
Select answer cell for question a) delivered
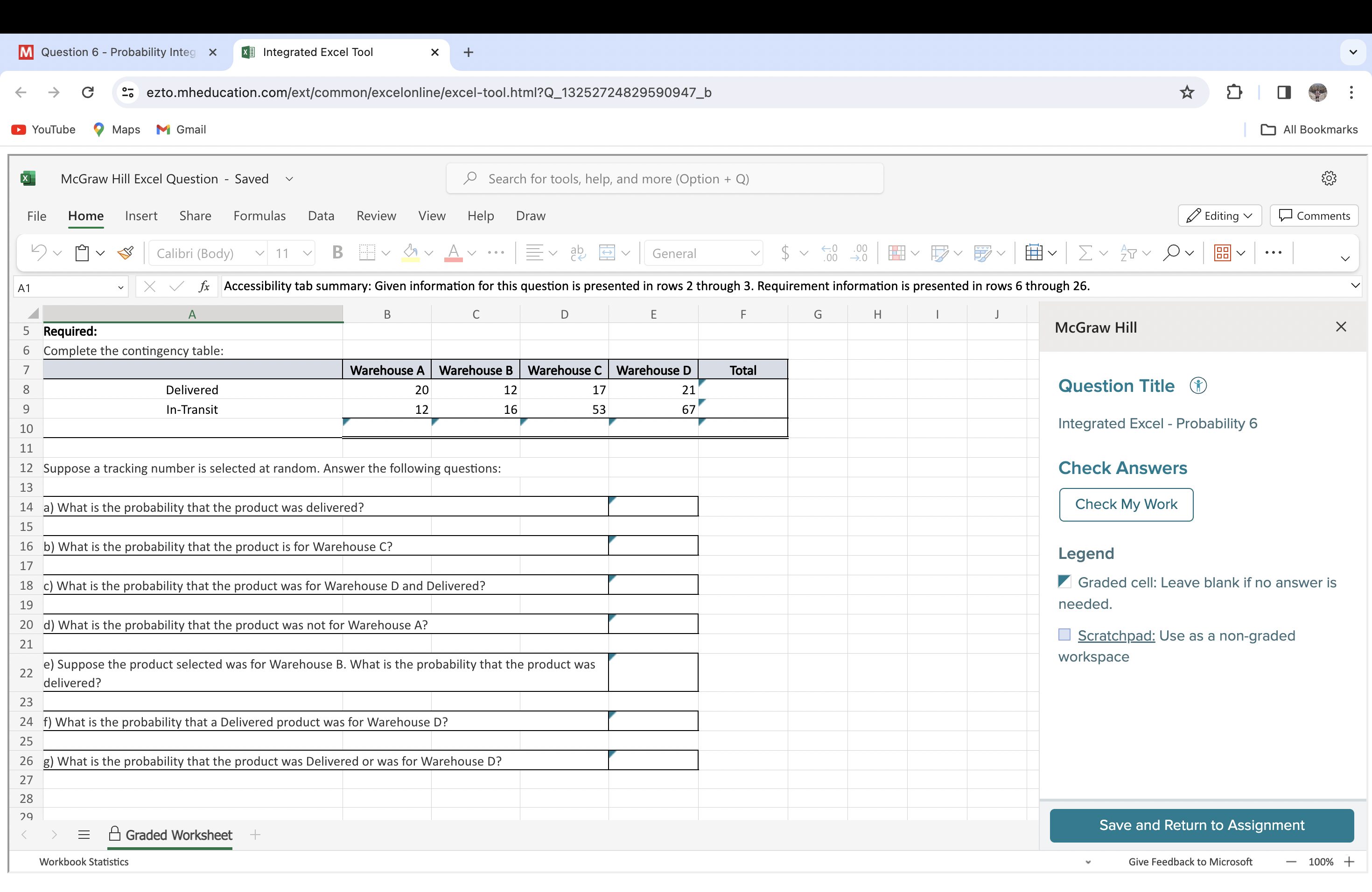pyautogui.click(x=653, y=507)
